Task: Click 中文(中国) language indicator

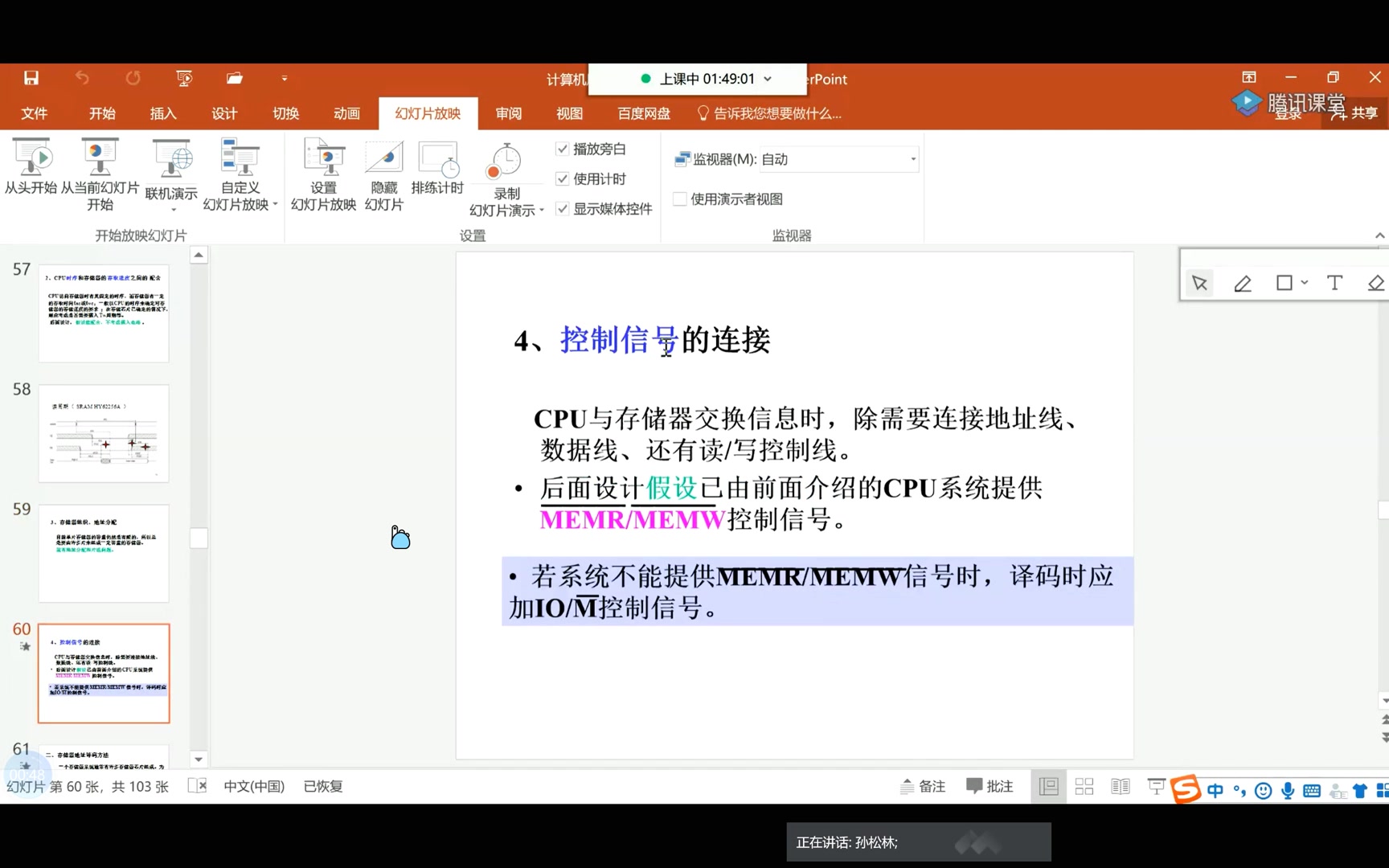Action: [x=254, y=786]
